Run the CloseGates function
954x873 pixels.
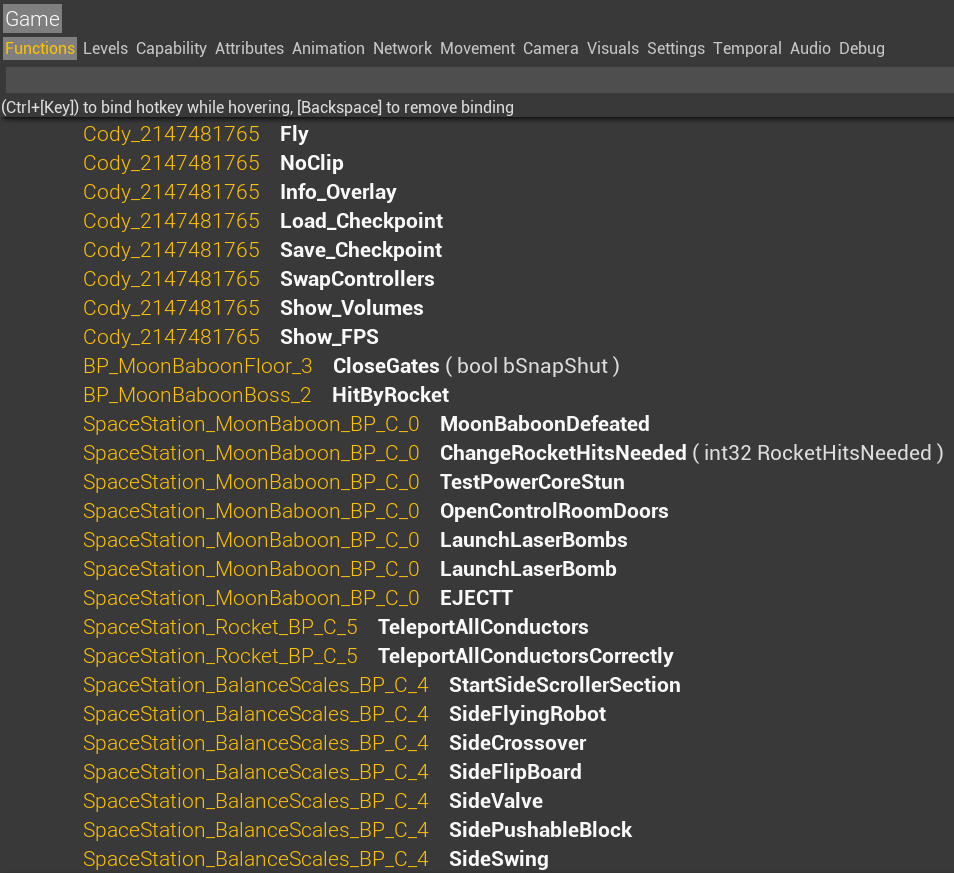coord(386,366)
